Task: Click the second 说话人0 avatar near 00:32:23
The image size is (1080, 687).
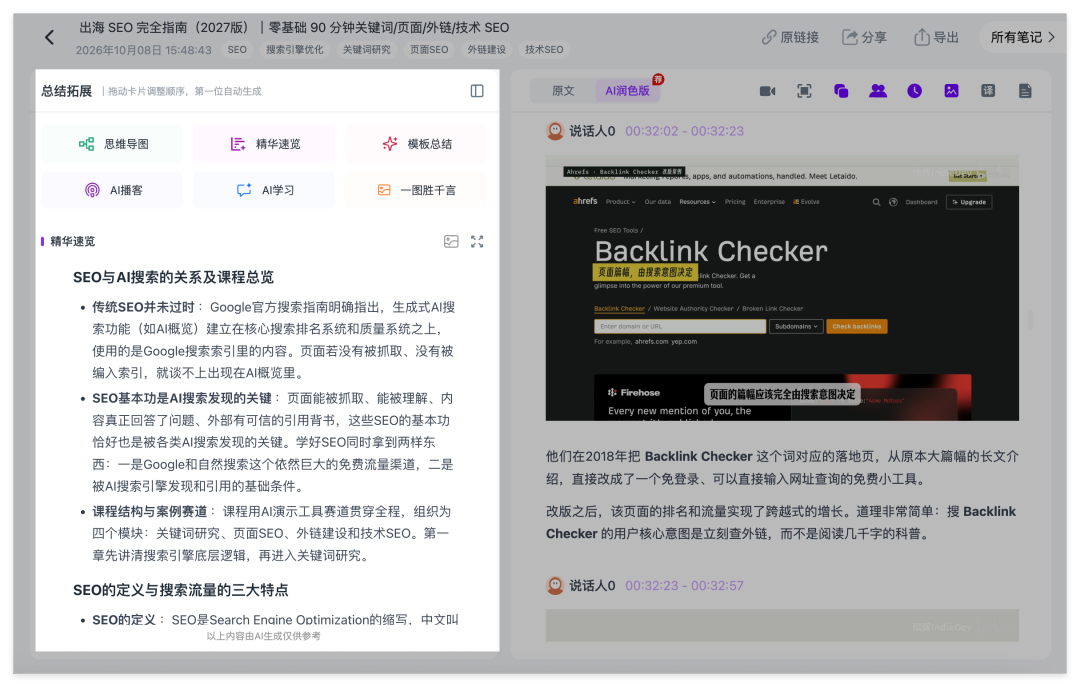Action: 555,586
